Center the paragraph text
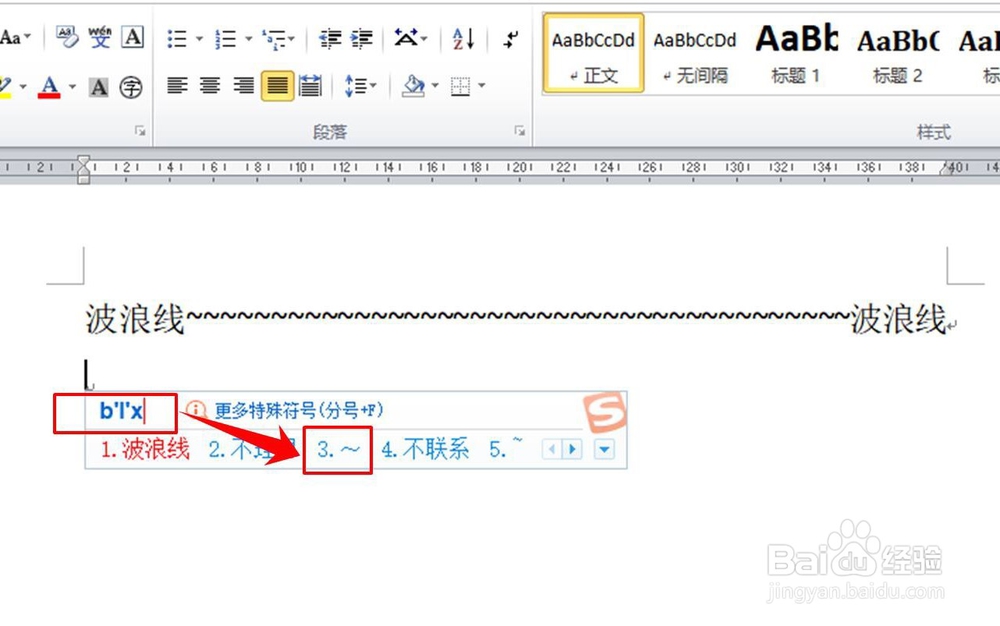1000x626 pixels. point(210,85)
